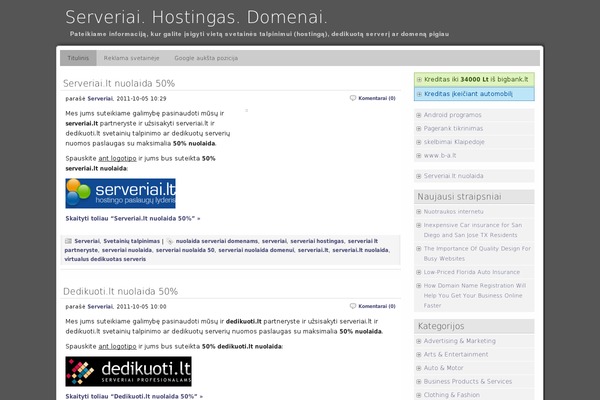The image size is (600, 400).
Task: Click plus icon beside Nuotraukos internetu
Action: pyautogui.click(x=419, y=212)
